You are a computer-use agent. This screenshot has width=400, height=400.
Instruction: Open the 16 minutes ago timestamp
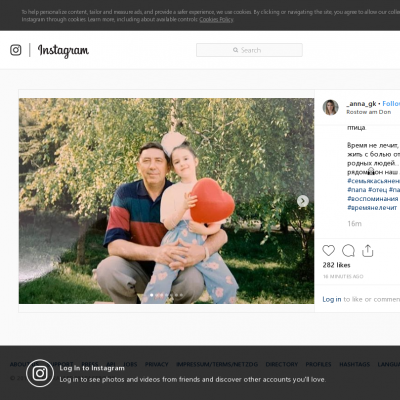click(343, 276)
